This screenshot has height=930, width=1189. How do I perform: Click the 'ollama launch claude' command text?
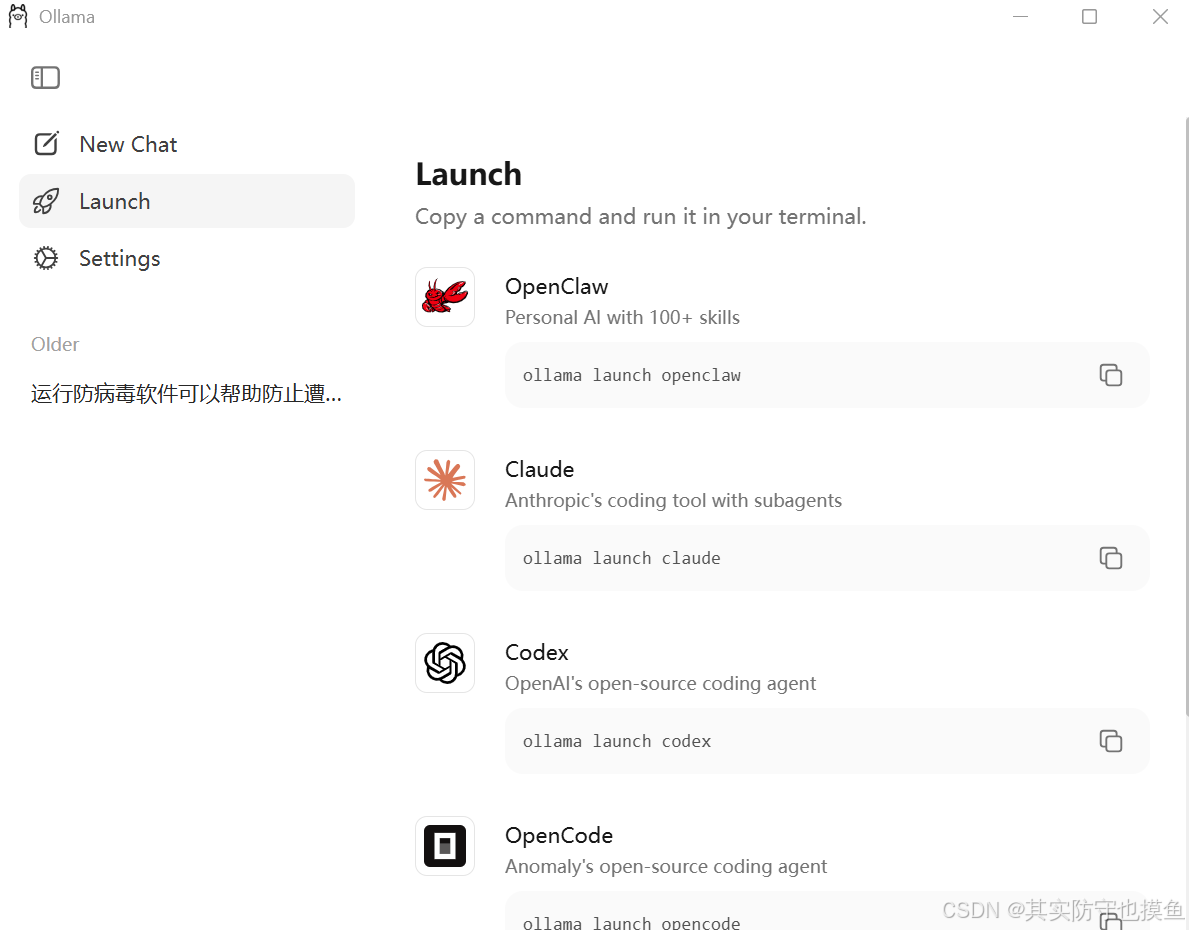(x=622, y=558)
